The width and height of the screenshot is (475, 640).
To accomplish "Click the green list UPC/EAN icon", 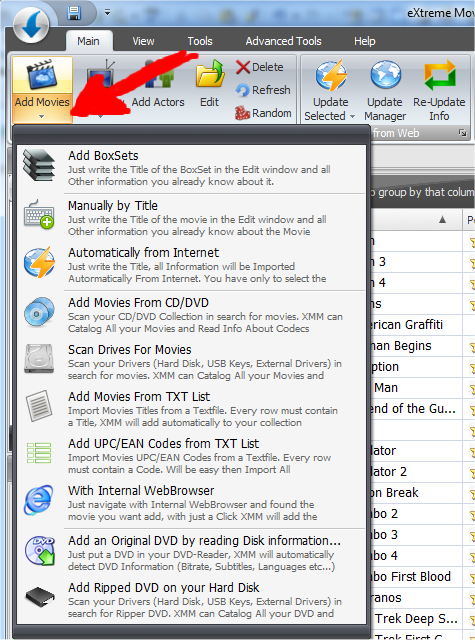I will [39, 453].
